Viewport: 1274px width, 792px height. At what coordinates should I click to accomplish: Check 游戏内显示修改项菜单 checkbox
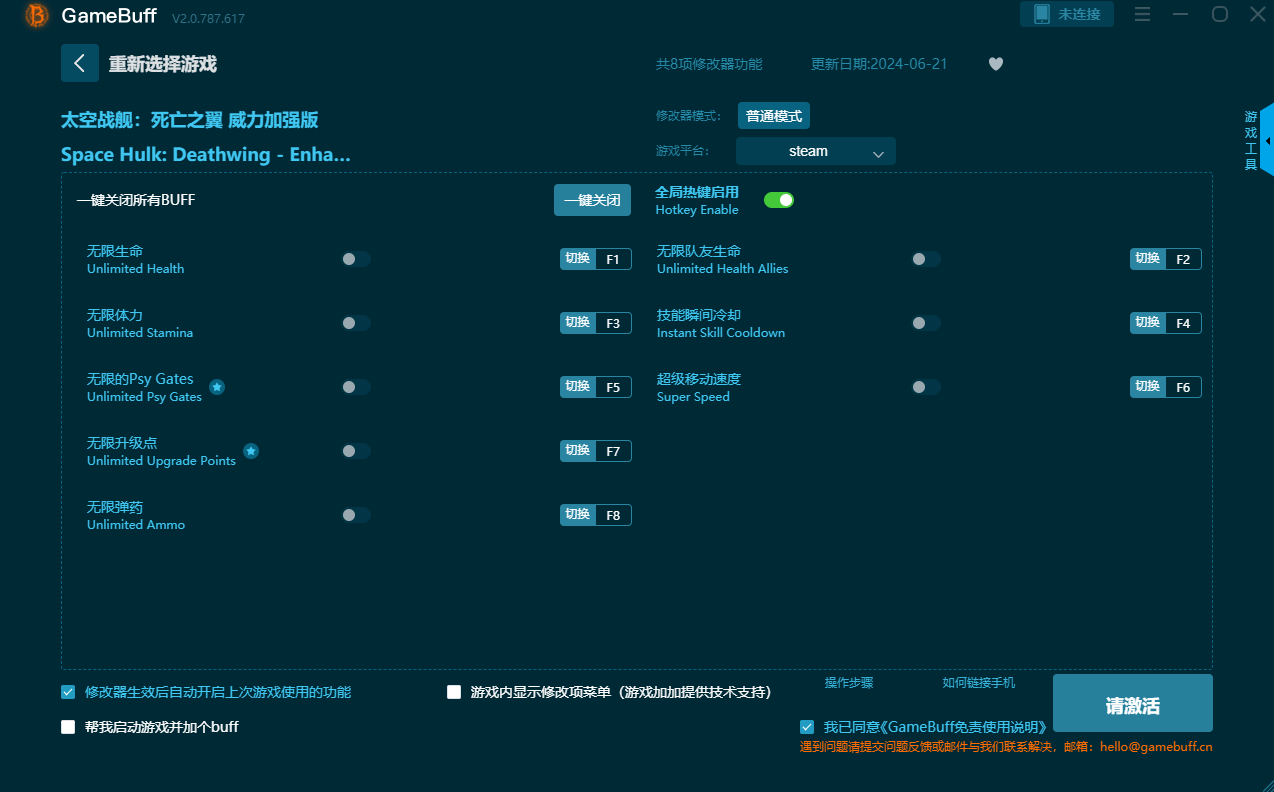point(454,692)
